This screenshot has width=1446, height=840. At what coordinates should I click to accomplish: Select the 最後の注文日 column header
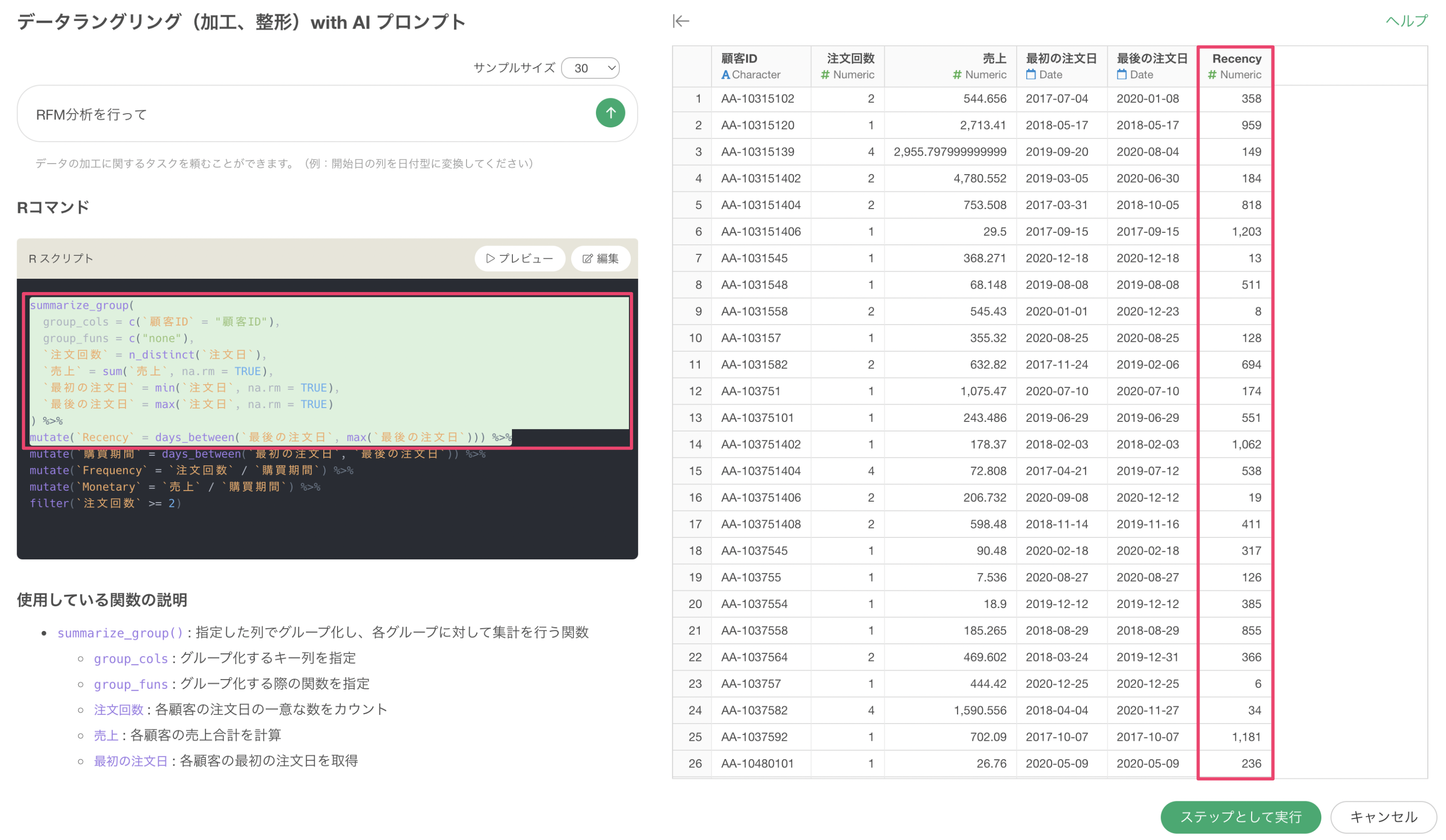pos(1152,66)
